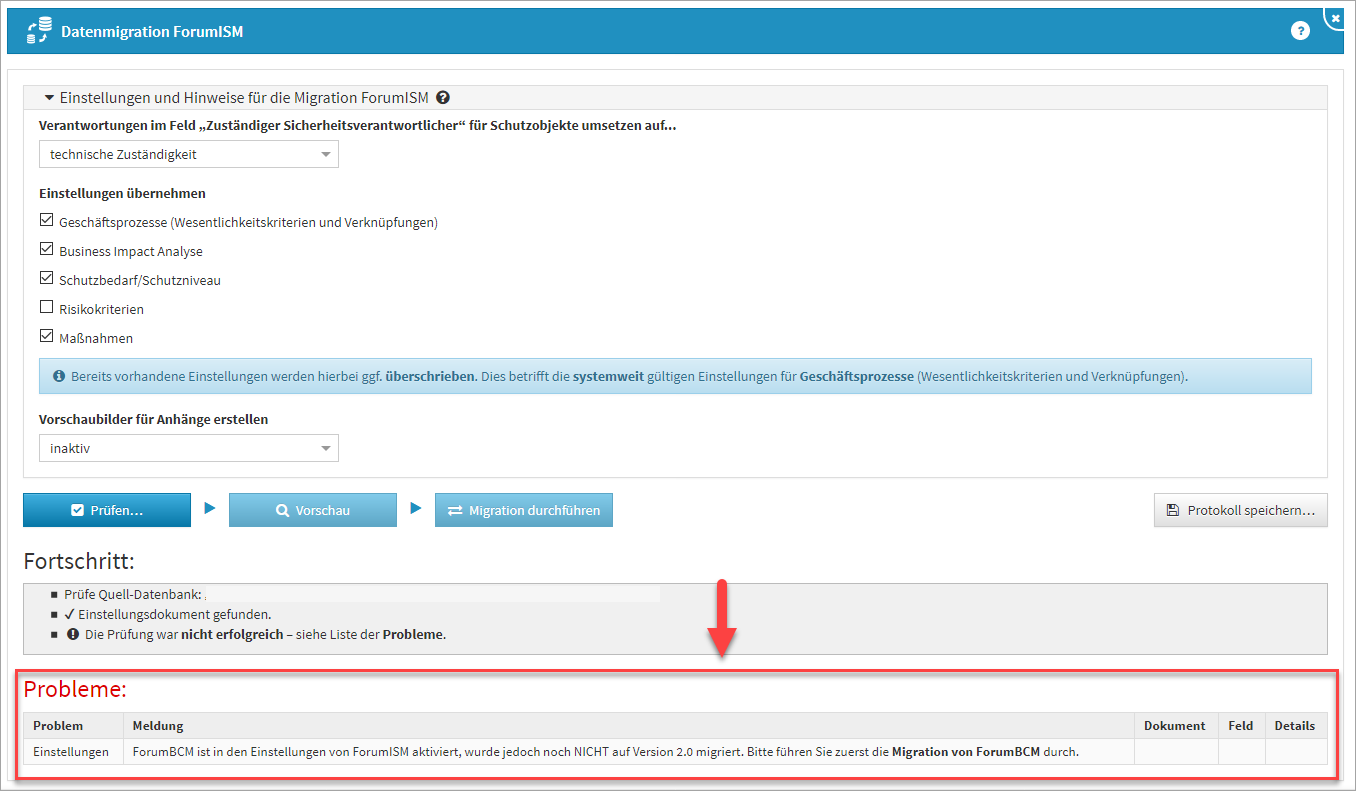
Task: Click help icon beside Einstellungen und Hinweise
Action: tap(443, 98)
